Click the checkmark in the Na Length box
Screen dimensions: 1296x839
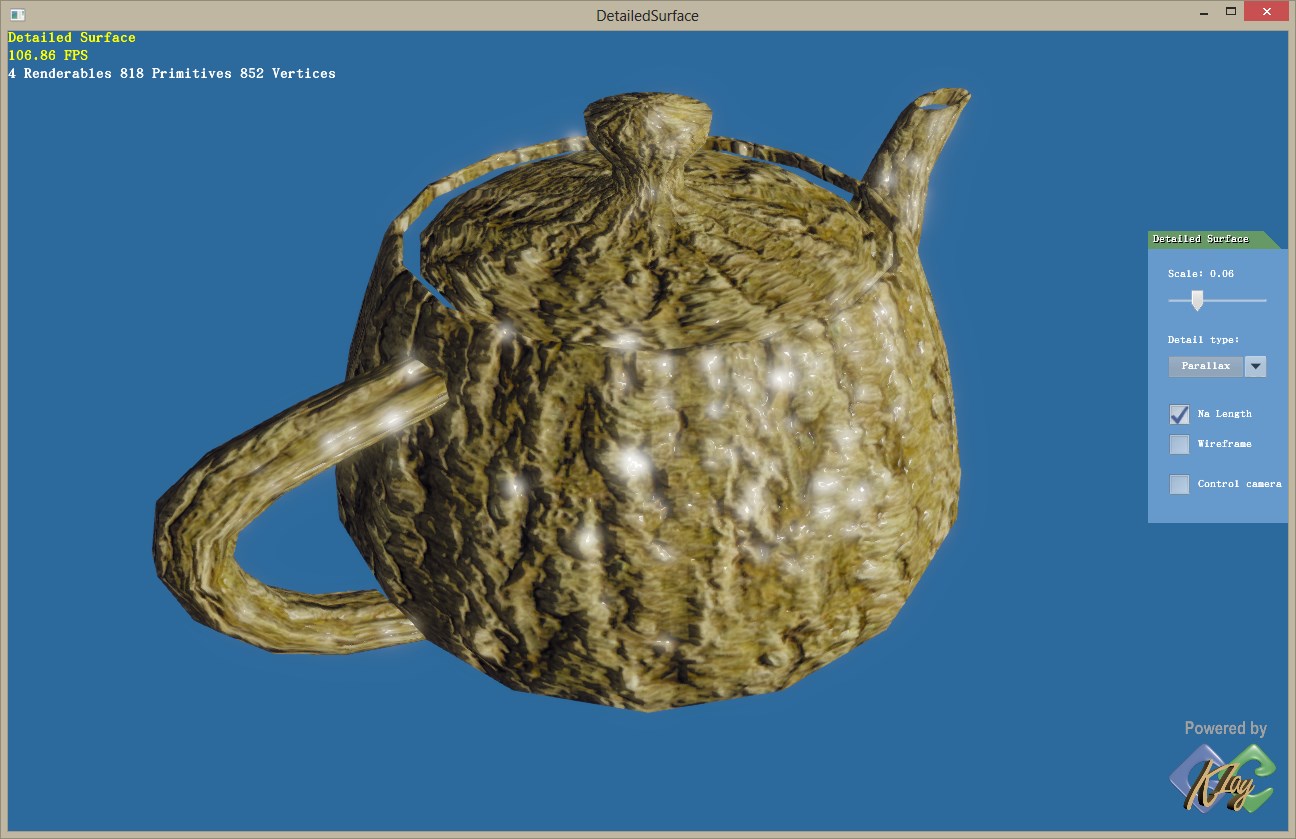(1180, 414)
